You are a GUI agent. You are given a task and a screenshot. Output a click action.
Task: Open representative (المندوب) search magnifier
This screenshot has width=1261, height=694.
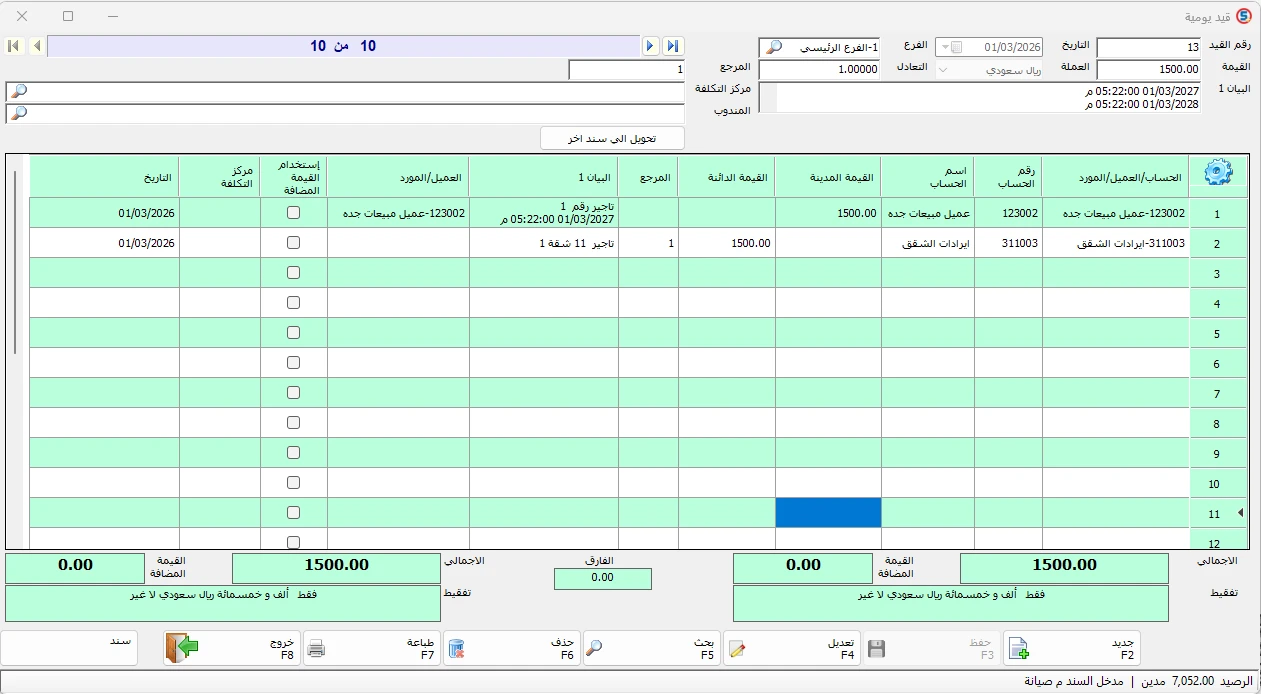(18, 113)
